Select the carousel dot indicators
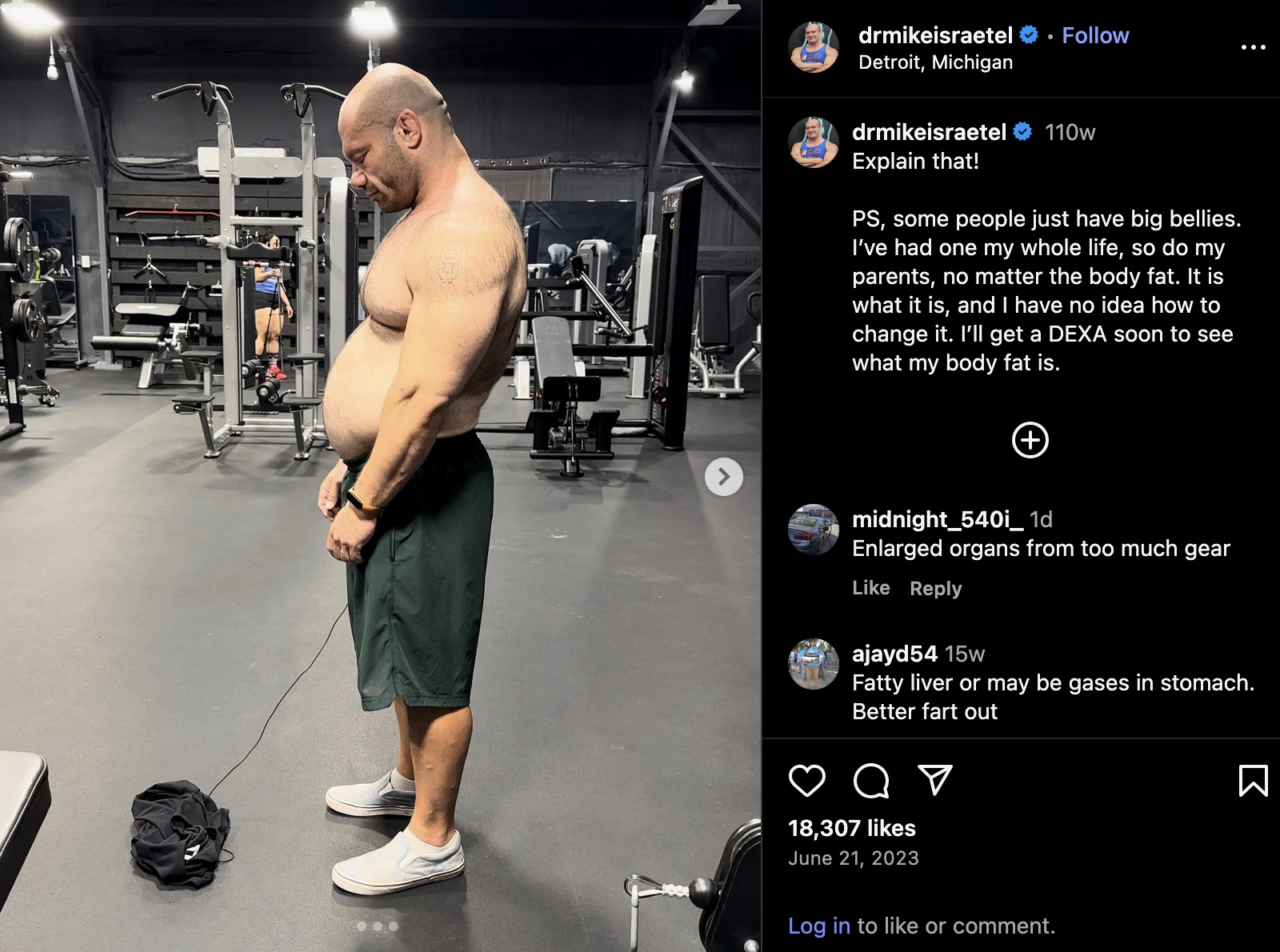 378,926
